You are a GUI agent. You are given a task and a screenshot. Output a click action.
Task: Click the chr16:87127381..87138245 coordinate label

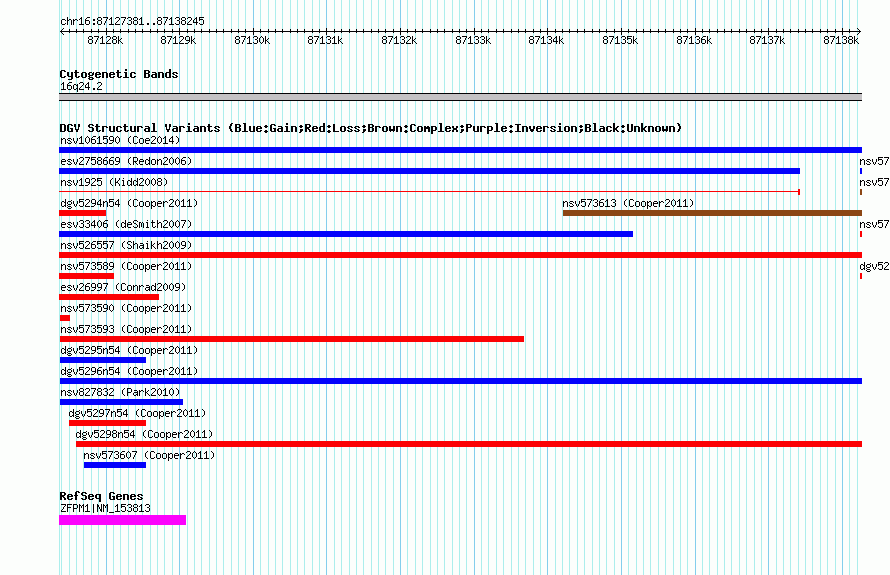tap(132, 21)
